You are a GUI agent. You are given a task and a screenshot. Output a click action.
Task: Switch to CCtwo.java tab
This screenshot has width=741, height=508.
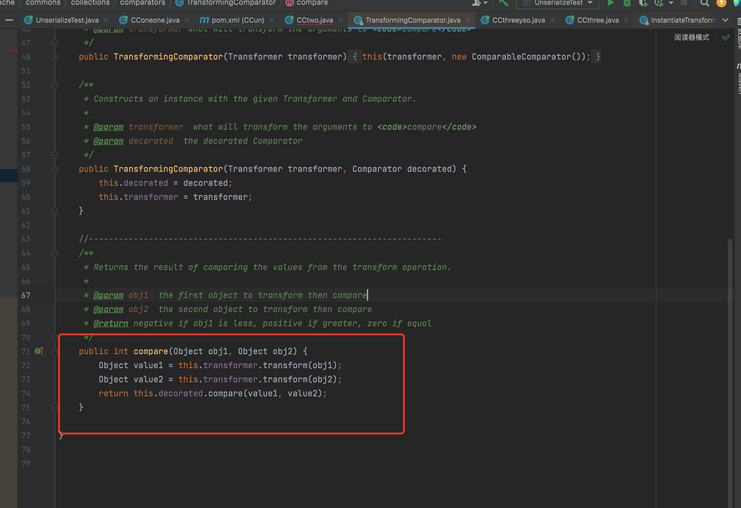314,20
